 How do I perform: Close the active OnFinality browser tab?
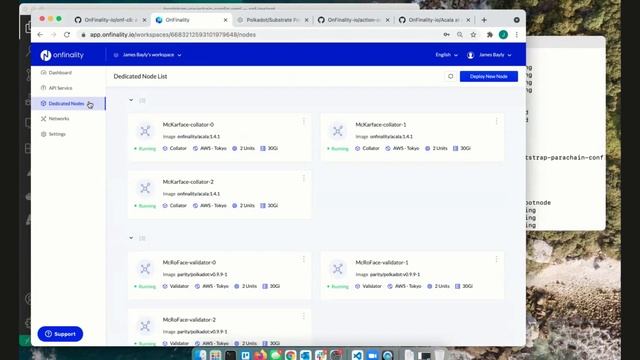pos(225,20)
